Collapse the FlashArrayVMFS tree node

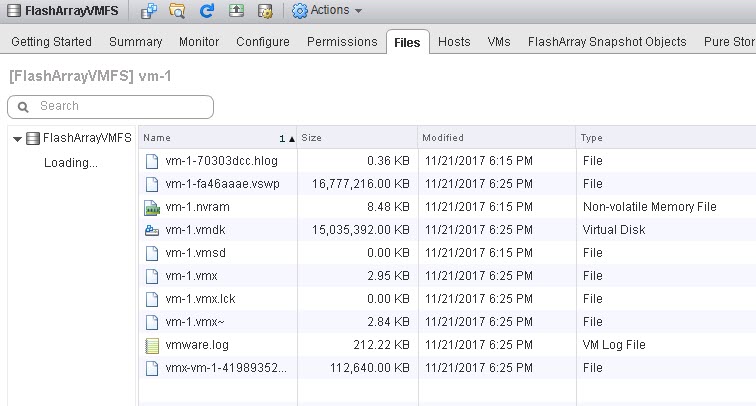pyautogui.click(x=17, y=139)
